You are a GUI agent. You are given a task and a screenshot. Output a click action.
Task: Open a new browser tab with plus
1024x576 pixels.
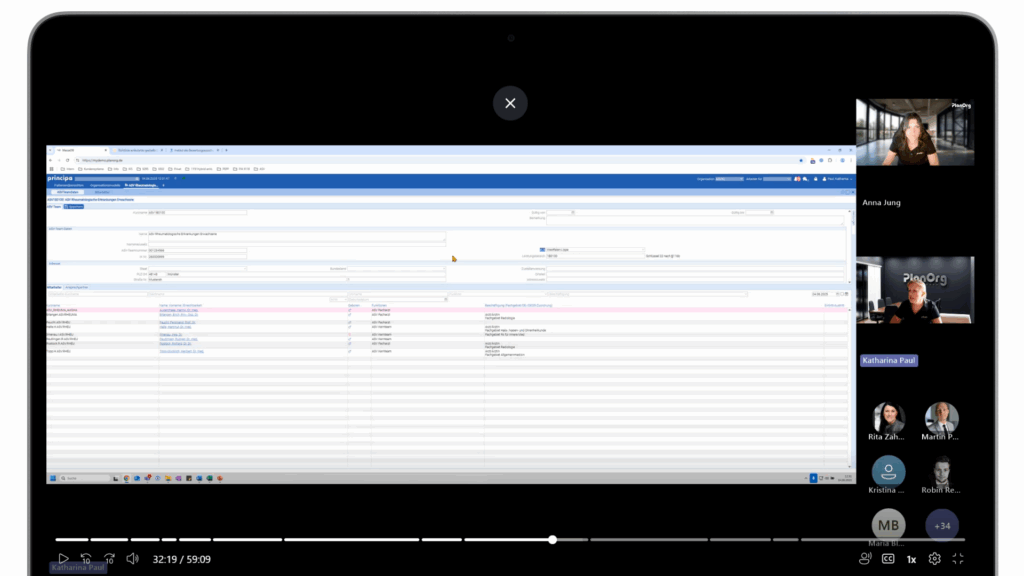click(x=226, y=150)
